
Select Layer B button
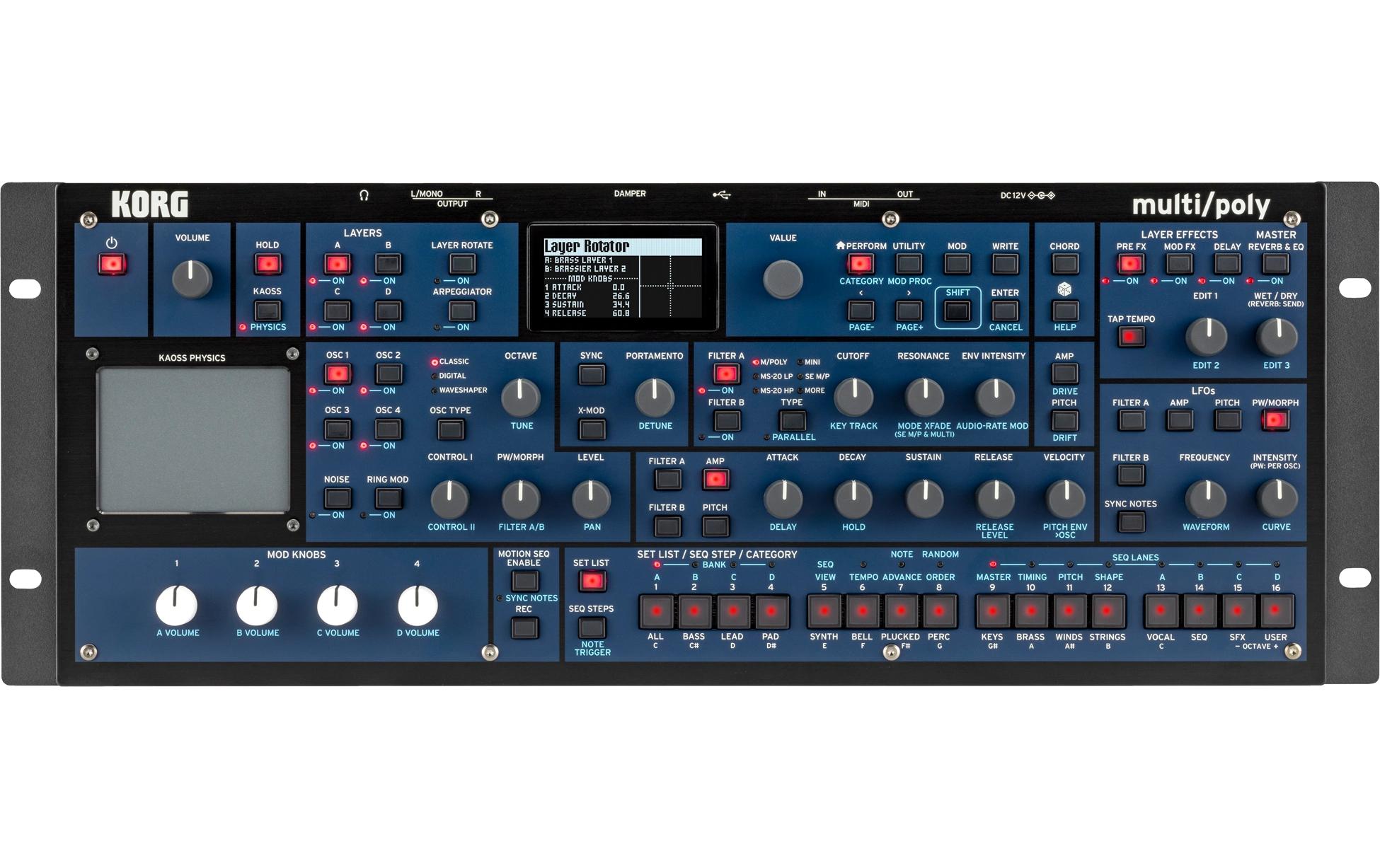coord(388,265)
